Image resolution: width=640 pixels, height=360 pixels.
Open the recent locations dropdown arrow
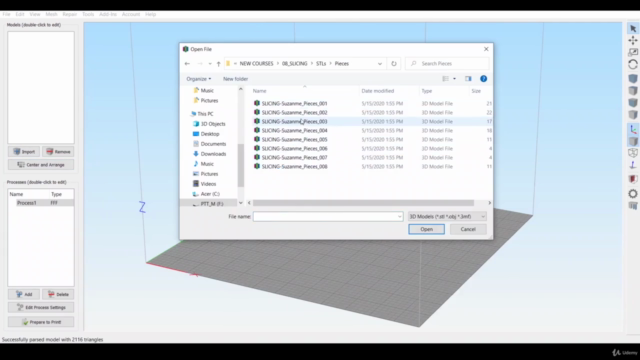tap(210, 64)
